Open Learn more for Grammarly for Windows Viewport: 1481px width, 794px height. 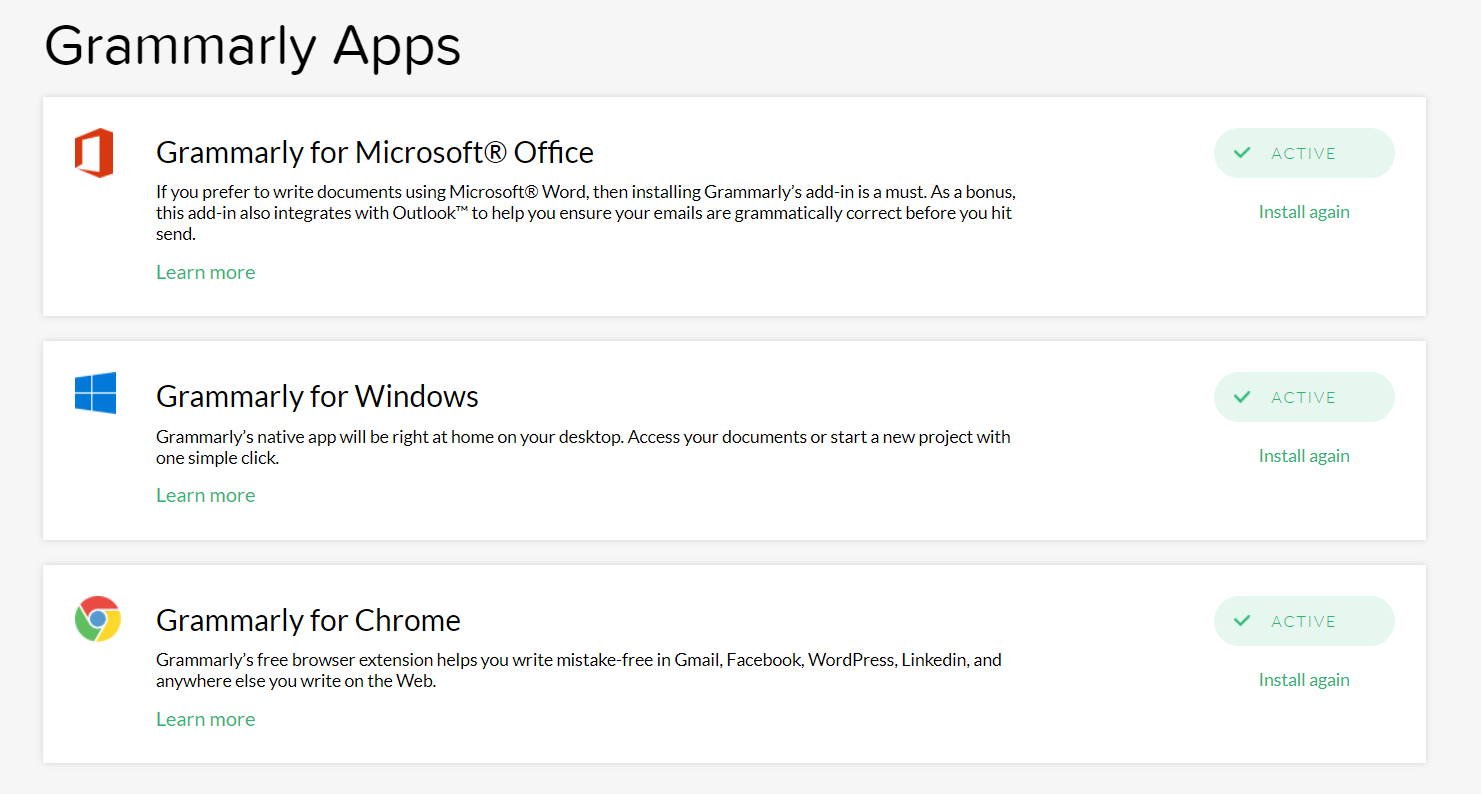[206, 495]
